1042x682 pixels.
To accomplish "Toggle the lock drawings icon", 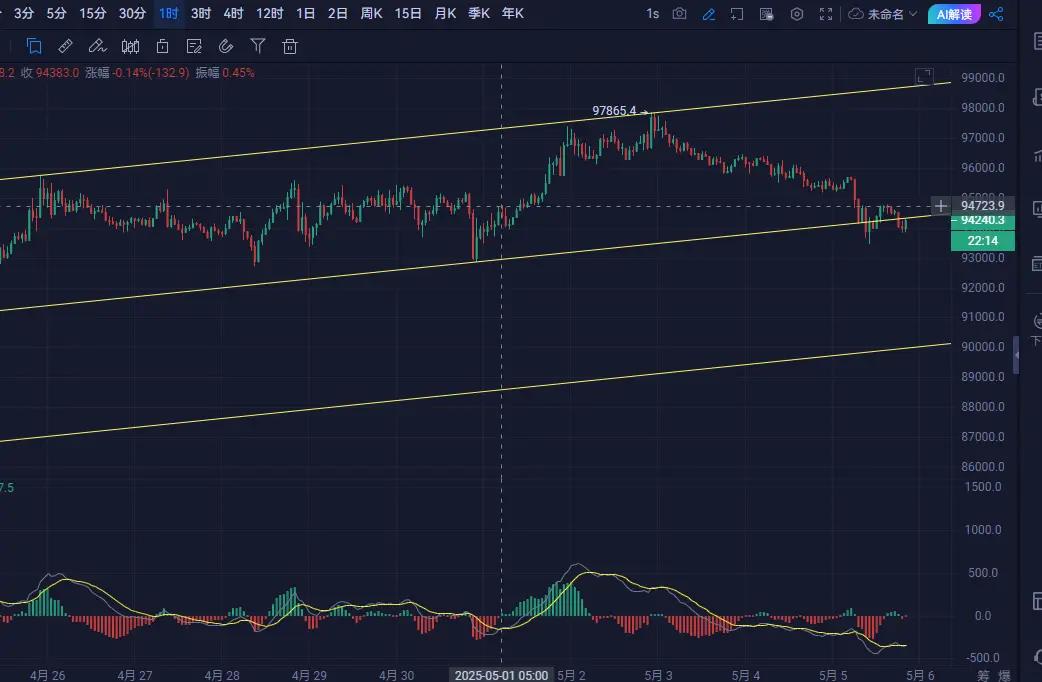I will point(162,46).
